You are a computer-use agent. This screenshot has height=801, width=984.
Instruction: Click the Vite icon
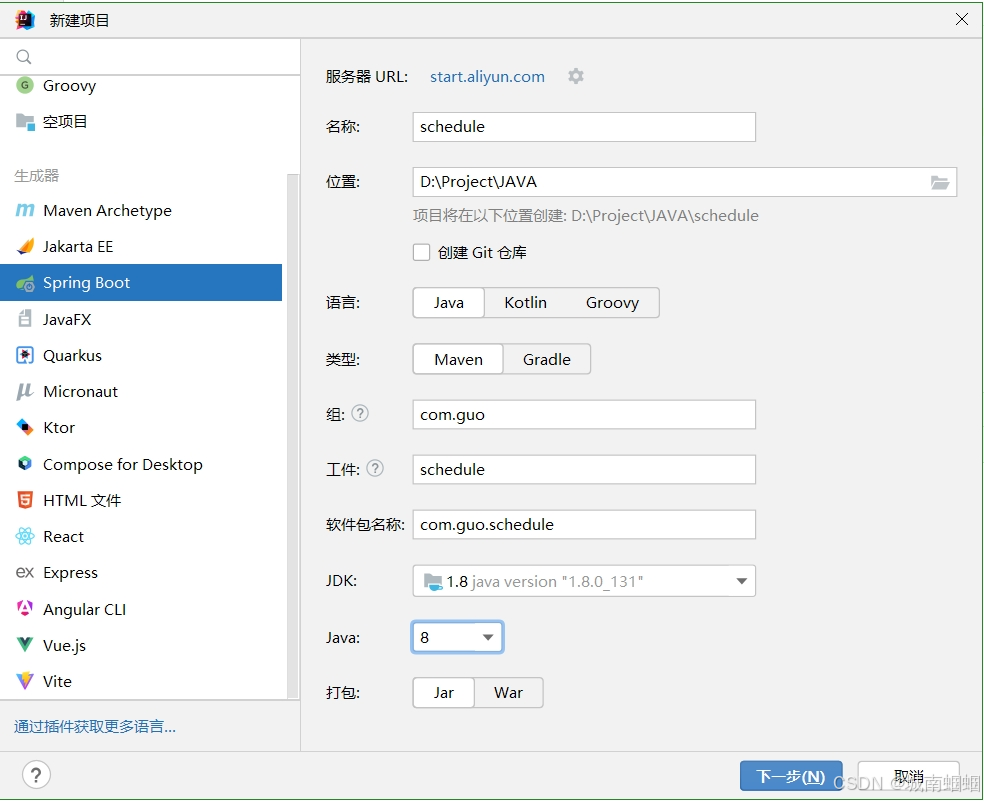pos(24,681)
